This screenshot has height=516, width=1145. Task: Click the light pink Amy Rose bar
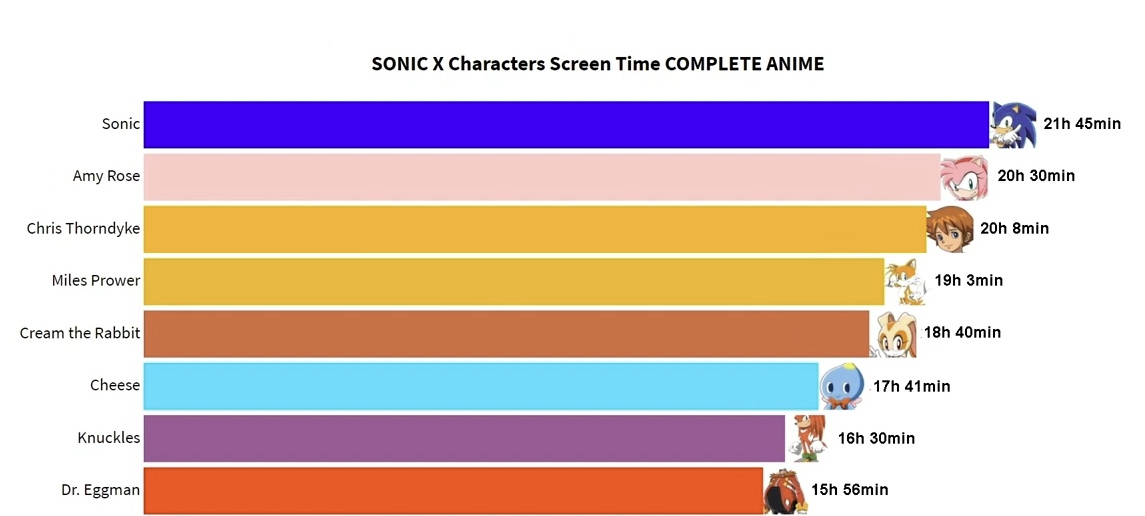pos(540,177)
